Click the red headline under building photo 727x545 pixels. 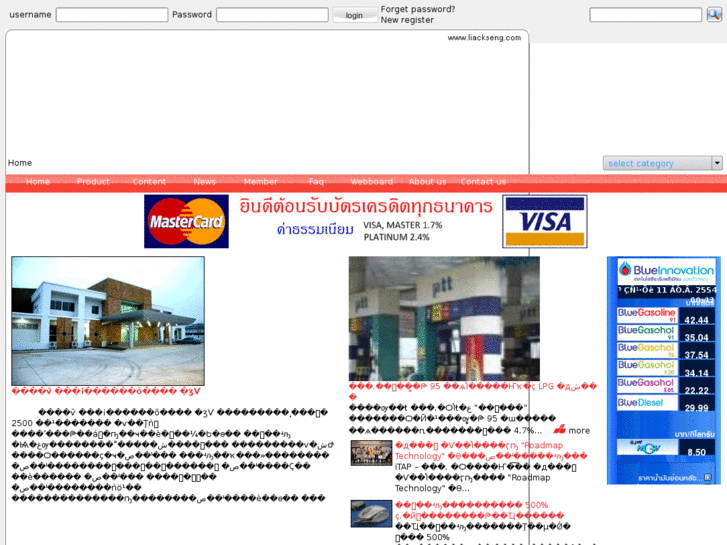106,391
